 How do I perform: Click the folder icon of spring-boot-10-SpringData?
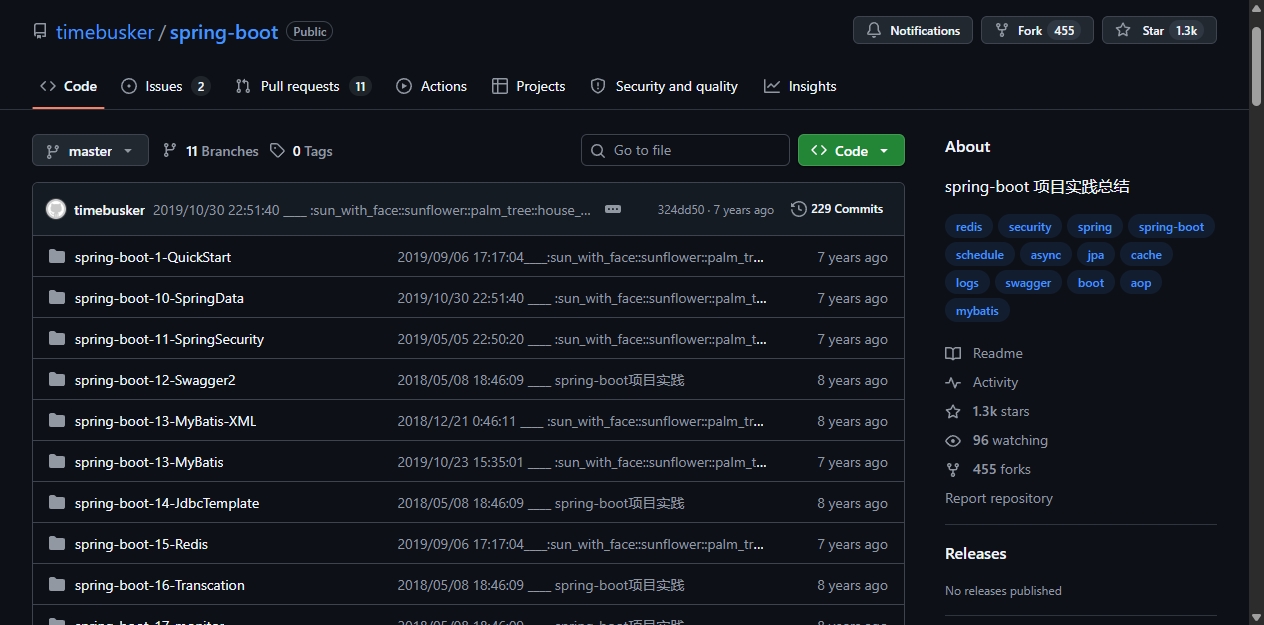click(x=56, y=298)
